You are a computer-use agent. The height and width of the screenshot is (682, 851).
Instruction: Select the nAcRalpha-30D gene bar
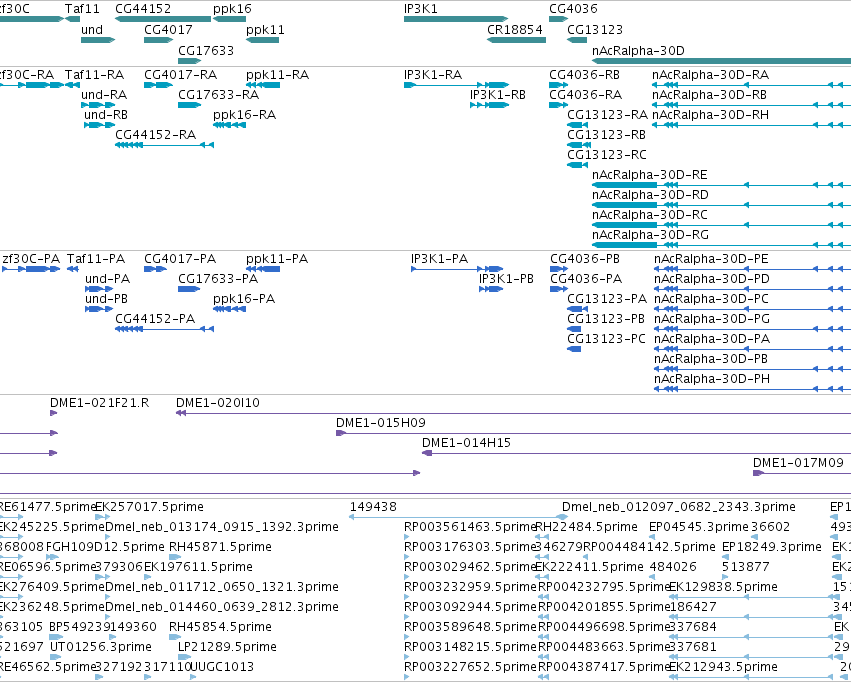(x=721, y=61)
